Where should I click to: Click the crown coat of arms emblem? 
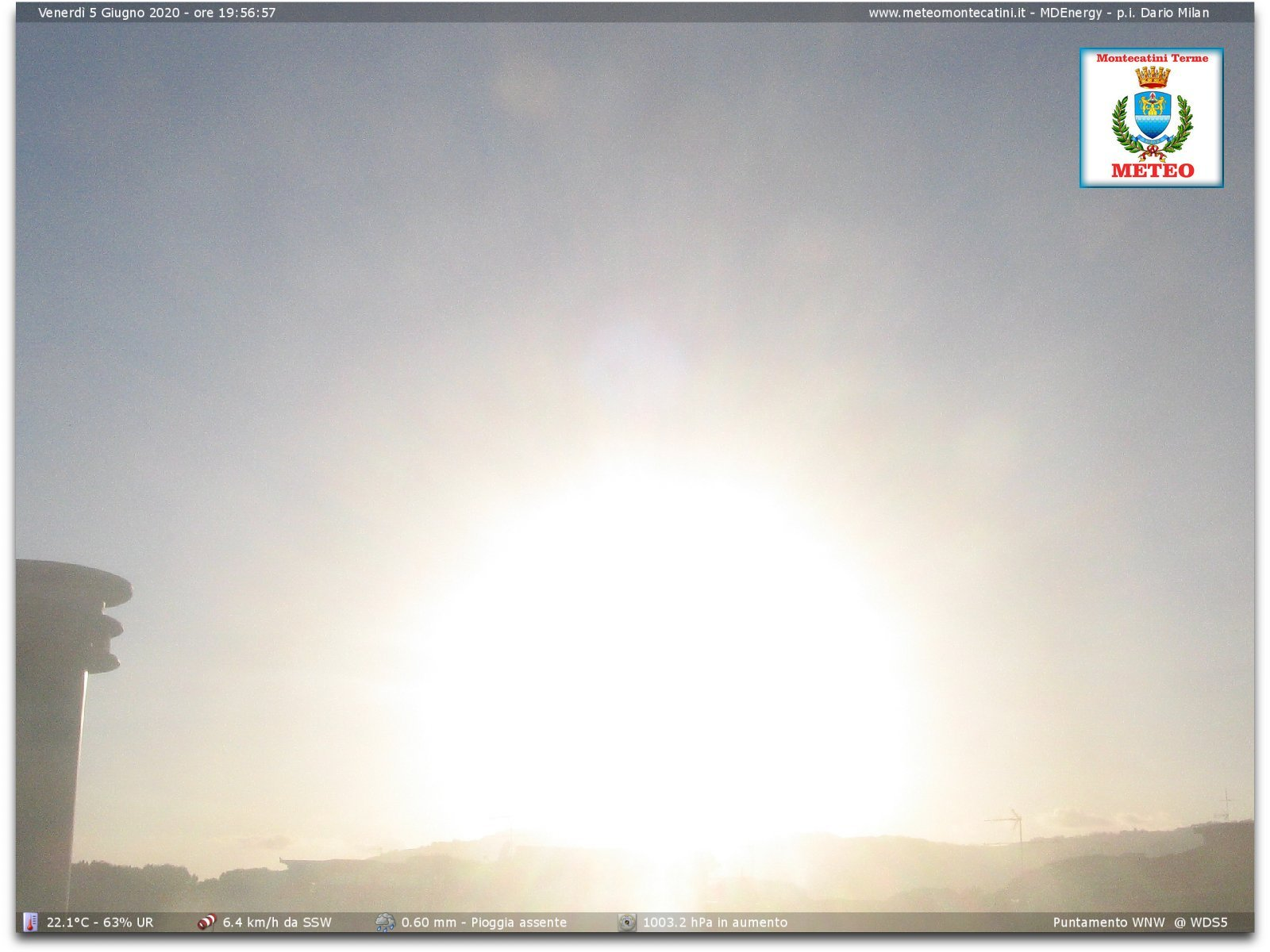[1152, 113]
